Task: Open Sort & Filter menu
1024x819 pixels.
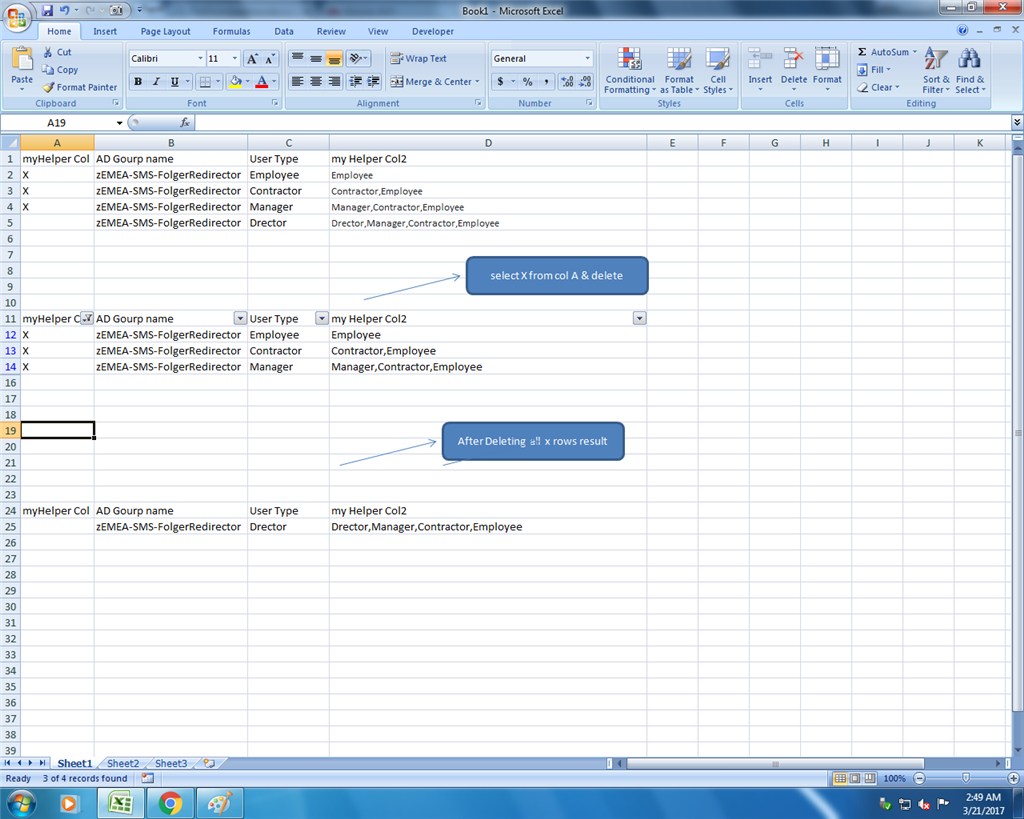Action: pos(936,71)
